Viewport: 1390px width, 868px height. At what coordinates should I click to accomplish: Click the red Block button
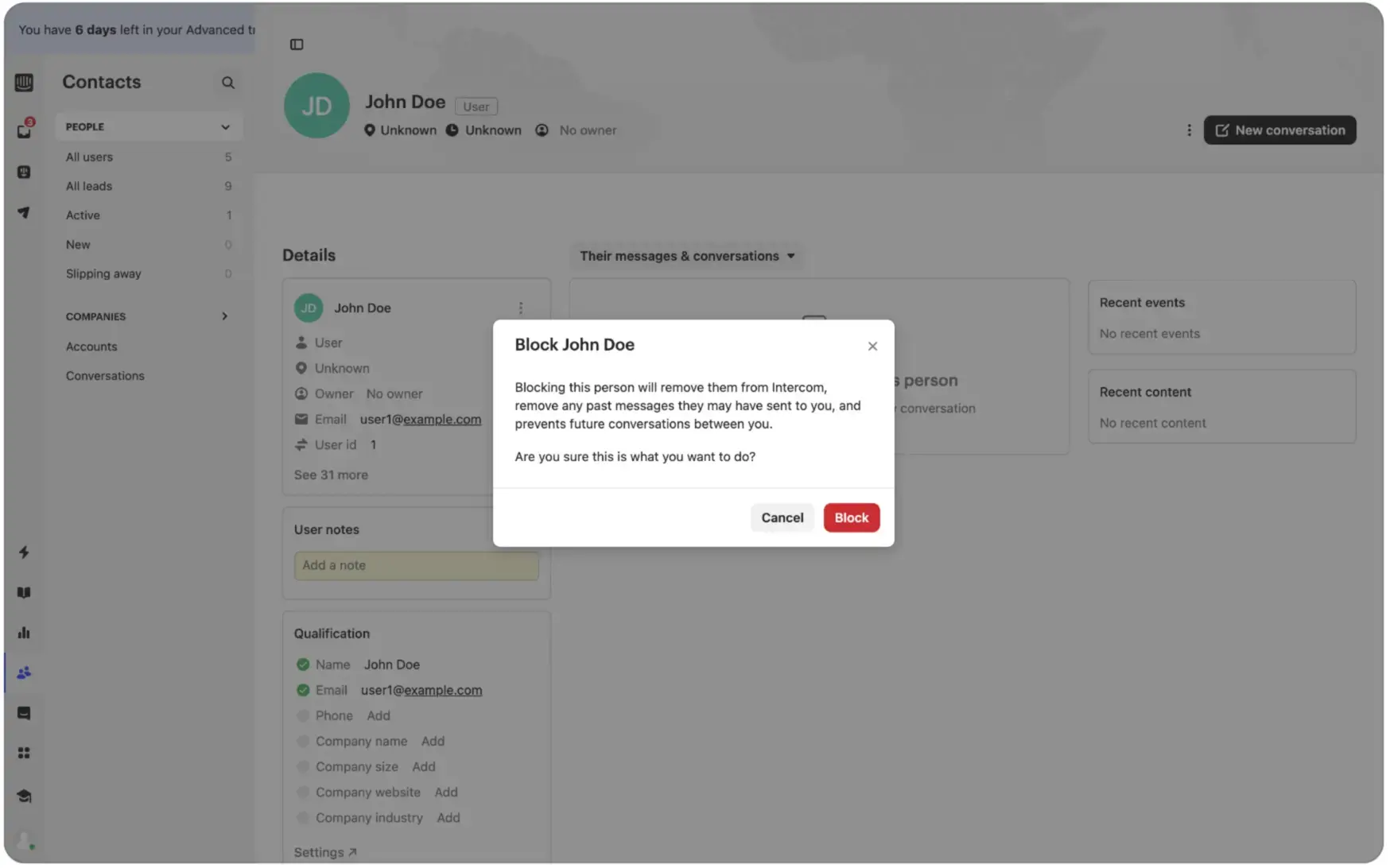pos(851,517)
